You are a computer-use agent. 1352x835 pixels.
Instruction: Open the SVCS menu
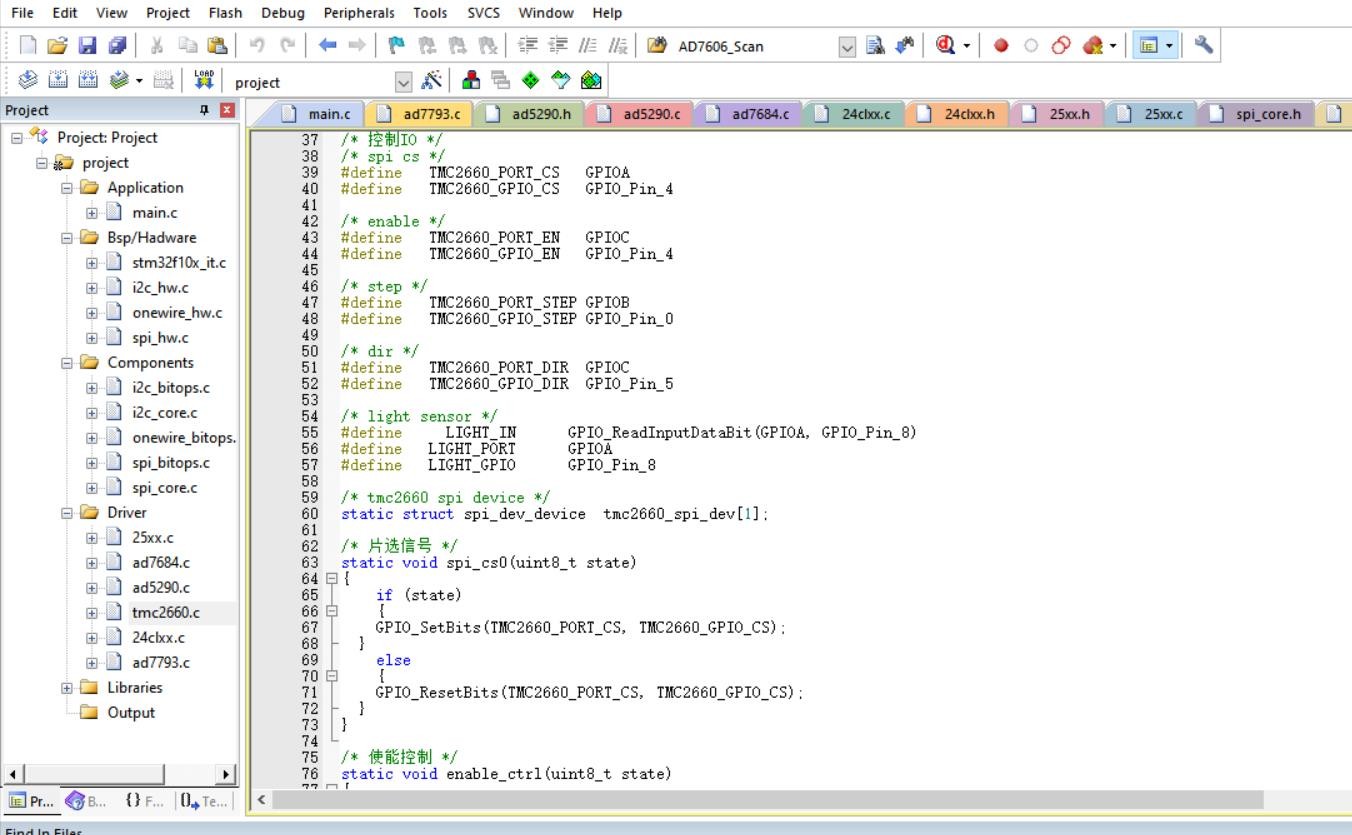coord(483,13)
